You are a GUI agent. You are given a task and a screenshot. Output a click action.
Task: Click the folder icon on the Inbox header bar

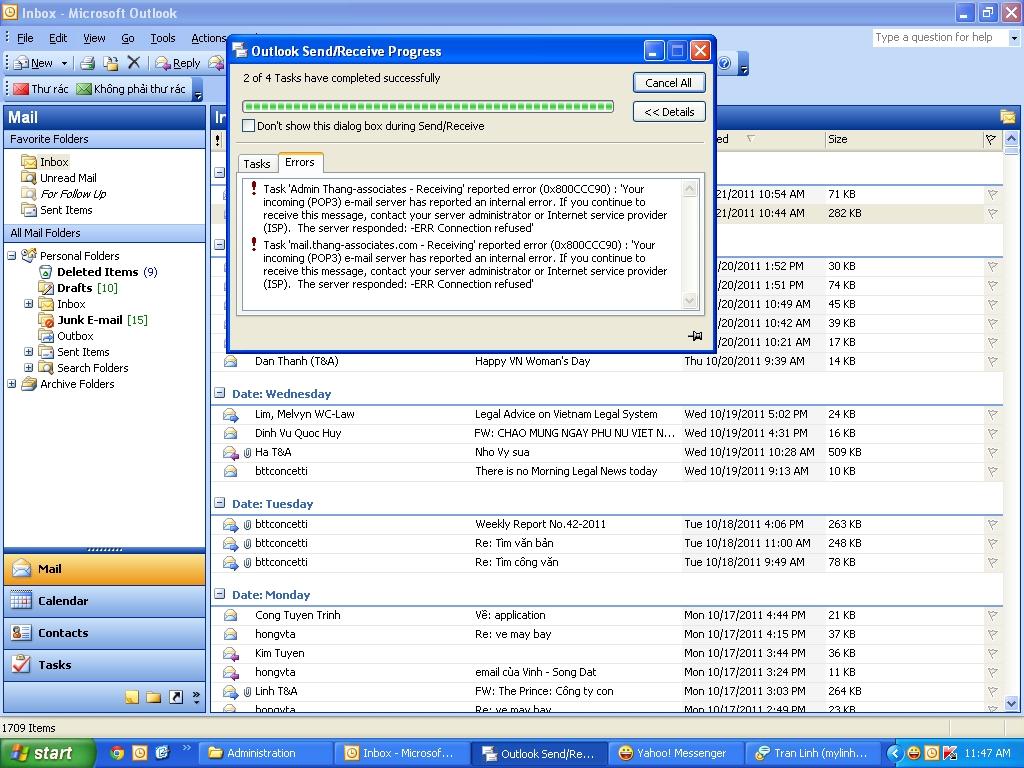[1007, 118]
